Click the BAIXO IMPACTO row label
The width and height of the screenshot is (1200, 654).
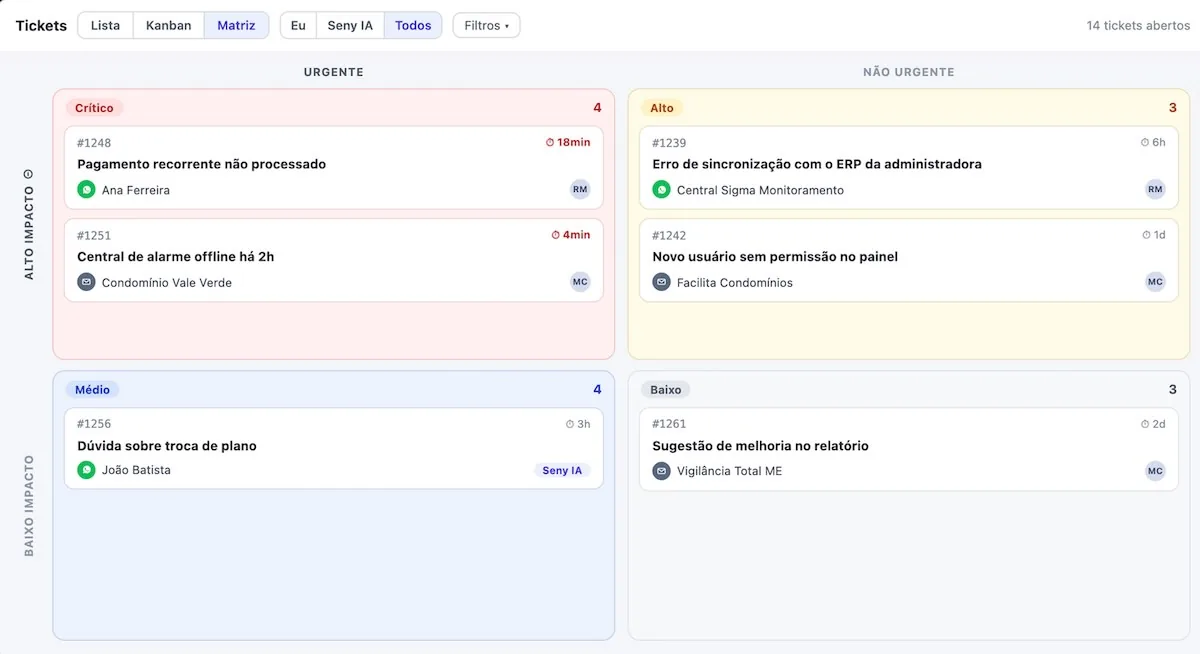point(29,506)
